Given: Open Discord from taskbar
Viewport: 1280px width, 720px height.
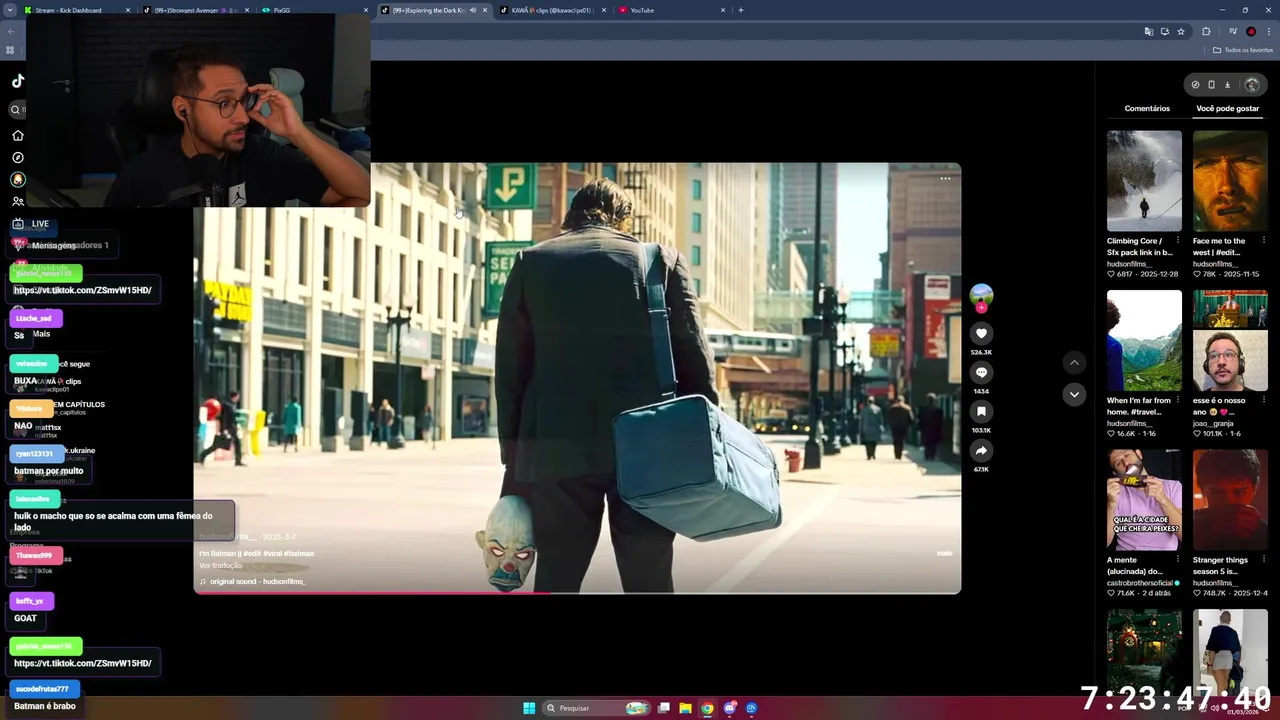Looking at the screenshot, I should coord(730,708).
